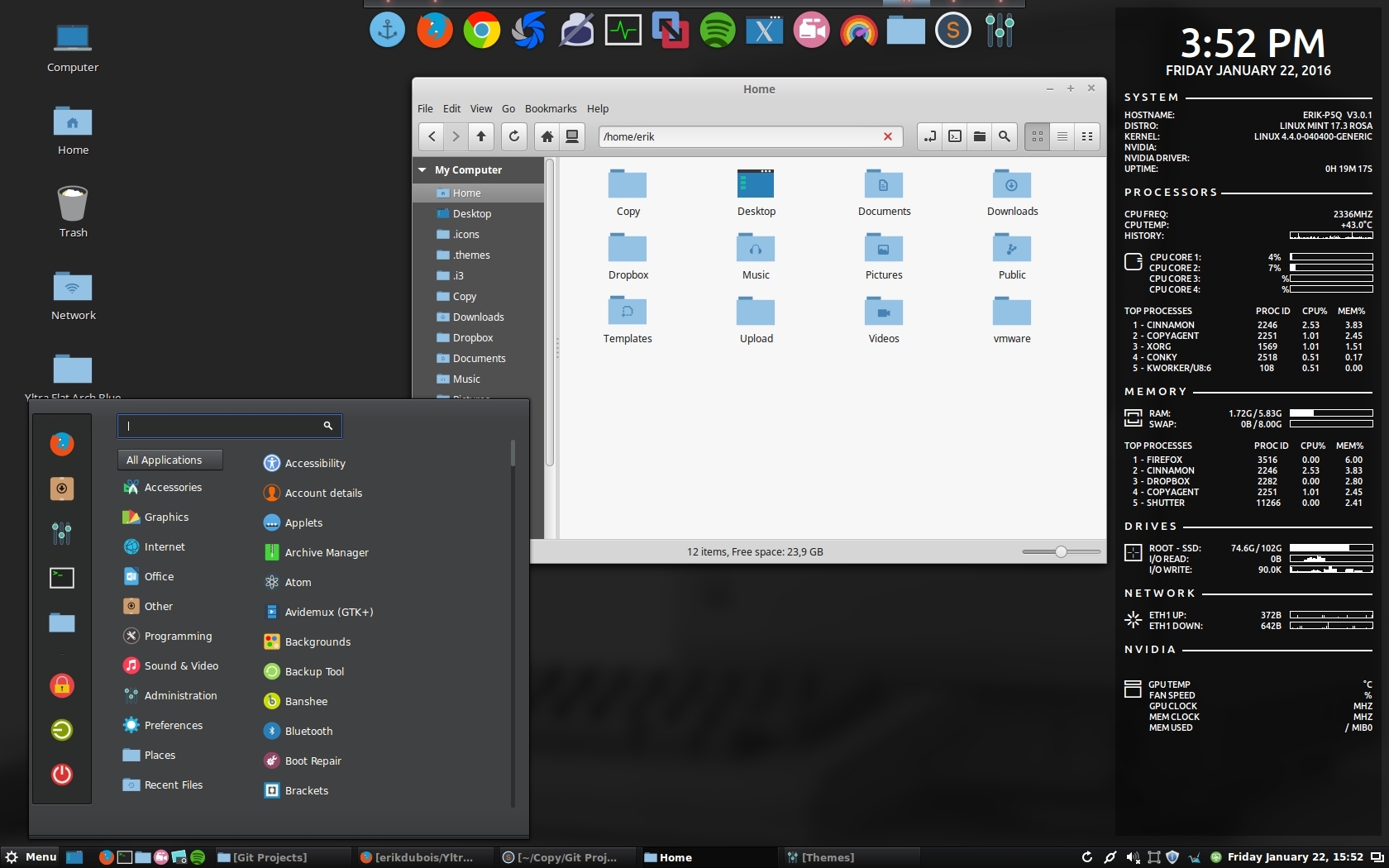1389x868 pixels.
Task: Collapse the My Computer sidebar section
Action: [x=422, y=169]
